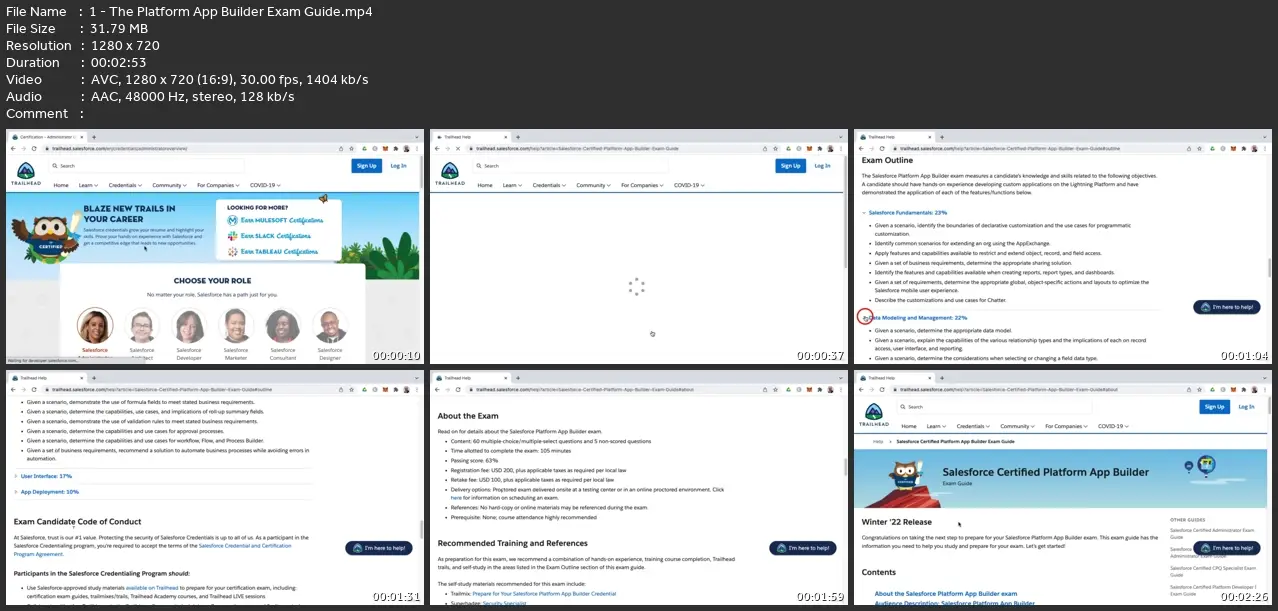Viewport: 1278px width, 611px height.
Task: Pick the Salesforce Marketer role avatar
Action: tap(236, 326)
